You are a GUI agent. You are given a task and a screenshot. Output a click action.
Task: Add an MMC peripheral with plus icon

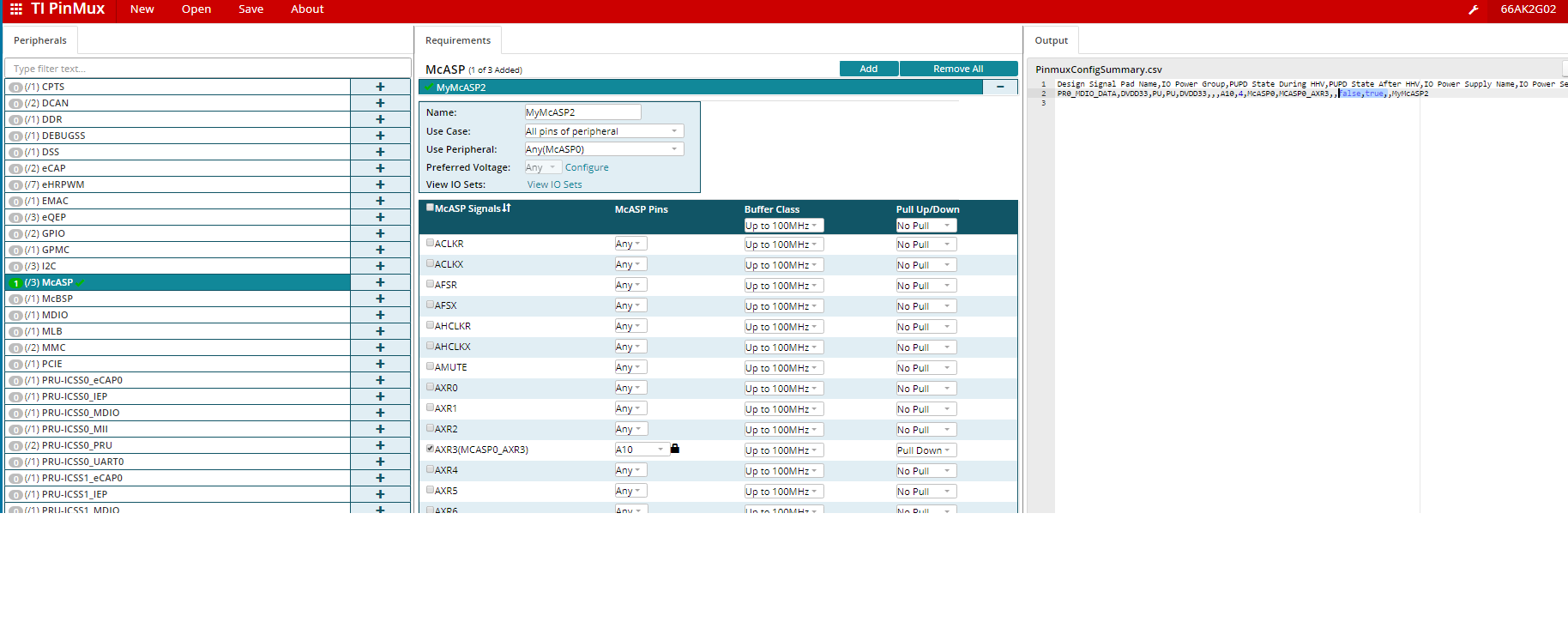(x=380, y=347)
